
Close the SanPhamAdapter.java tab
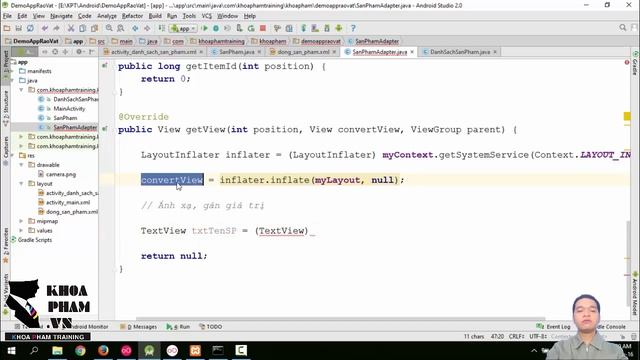point(412,52)
